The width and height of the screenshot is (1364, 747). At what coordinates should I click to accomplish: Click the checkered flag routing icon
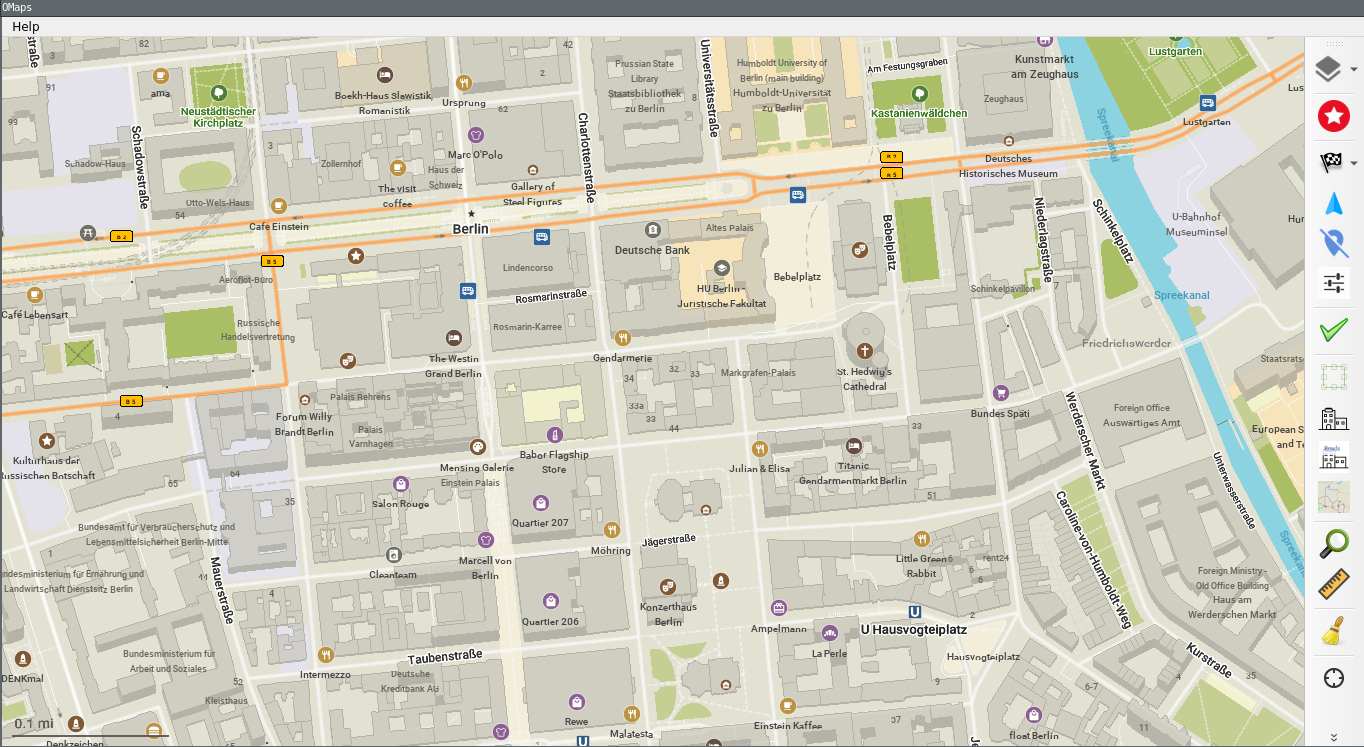pyautogui.click(x=1331, y=162)
